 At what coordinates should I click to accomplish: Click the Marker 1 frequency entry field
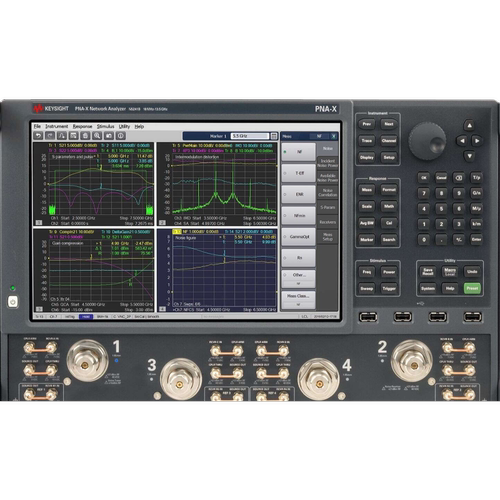tap(250, 136)
